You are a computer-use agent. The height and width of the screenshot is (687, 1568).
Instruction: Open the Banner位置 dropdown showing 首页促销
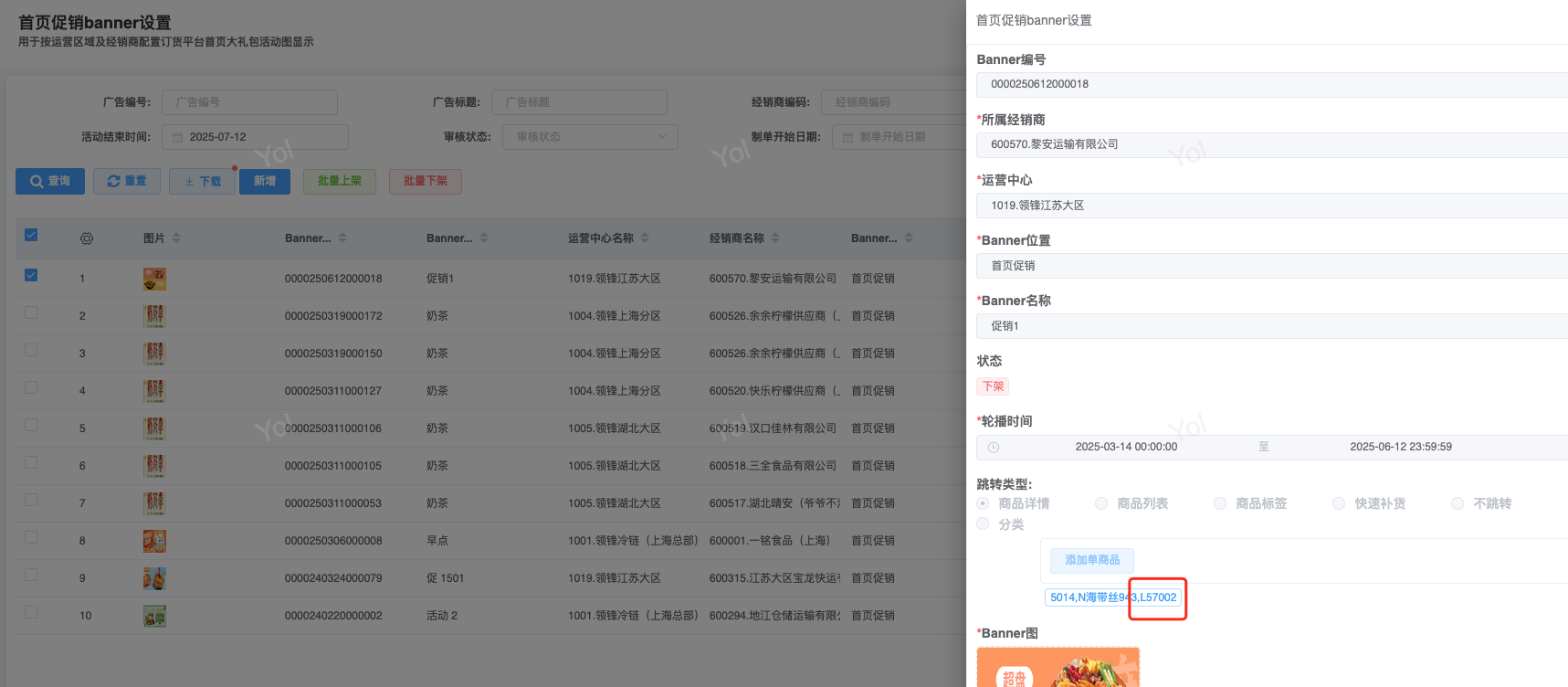(x=1271, y=266)
